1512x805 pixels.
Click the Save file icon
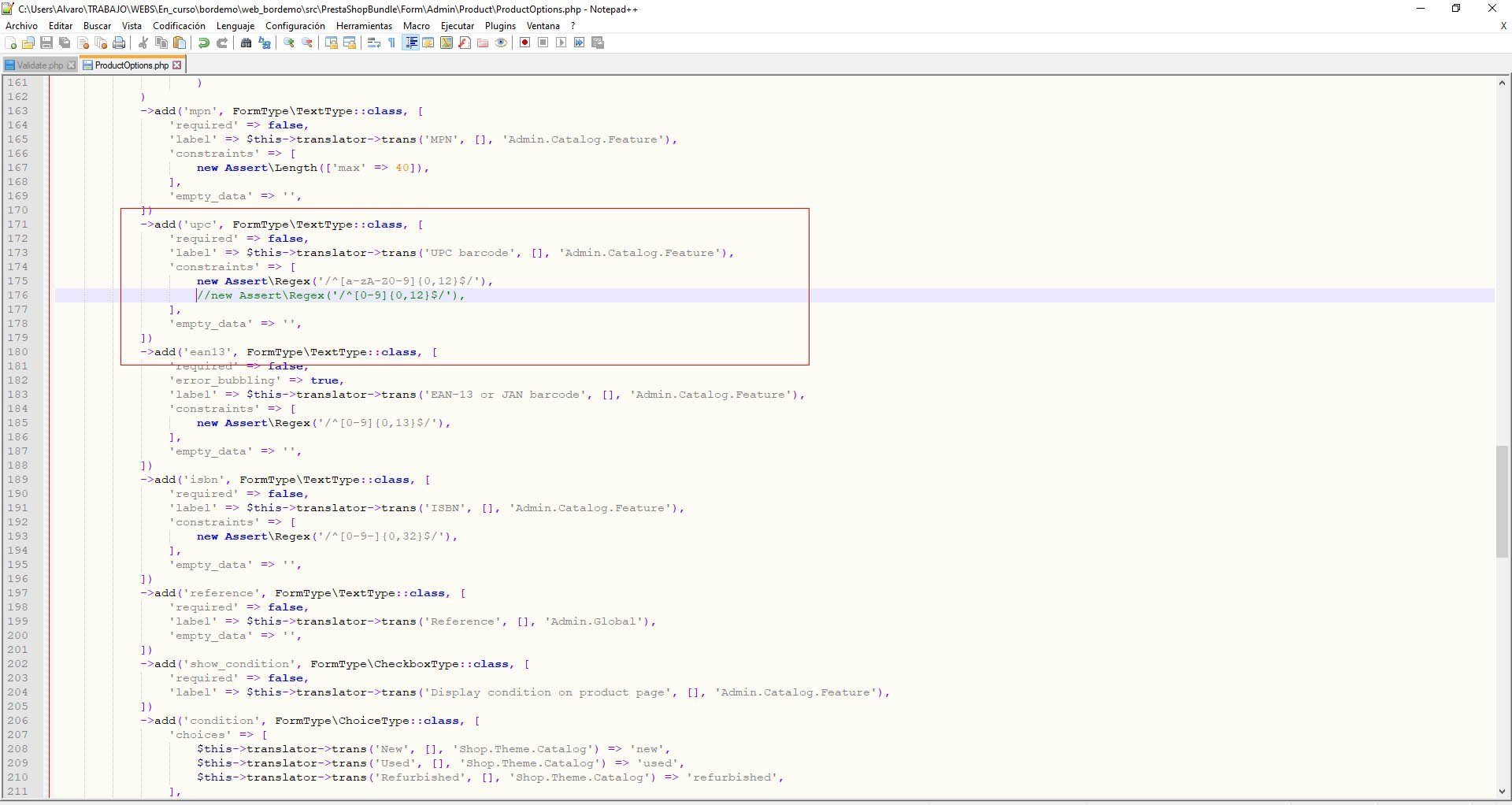coord(46,43)
